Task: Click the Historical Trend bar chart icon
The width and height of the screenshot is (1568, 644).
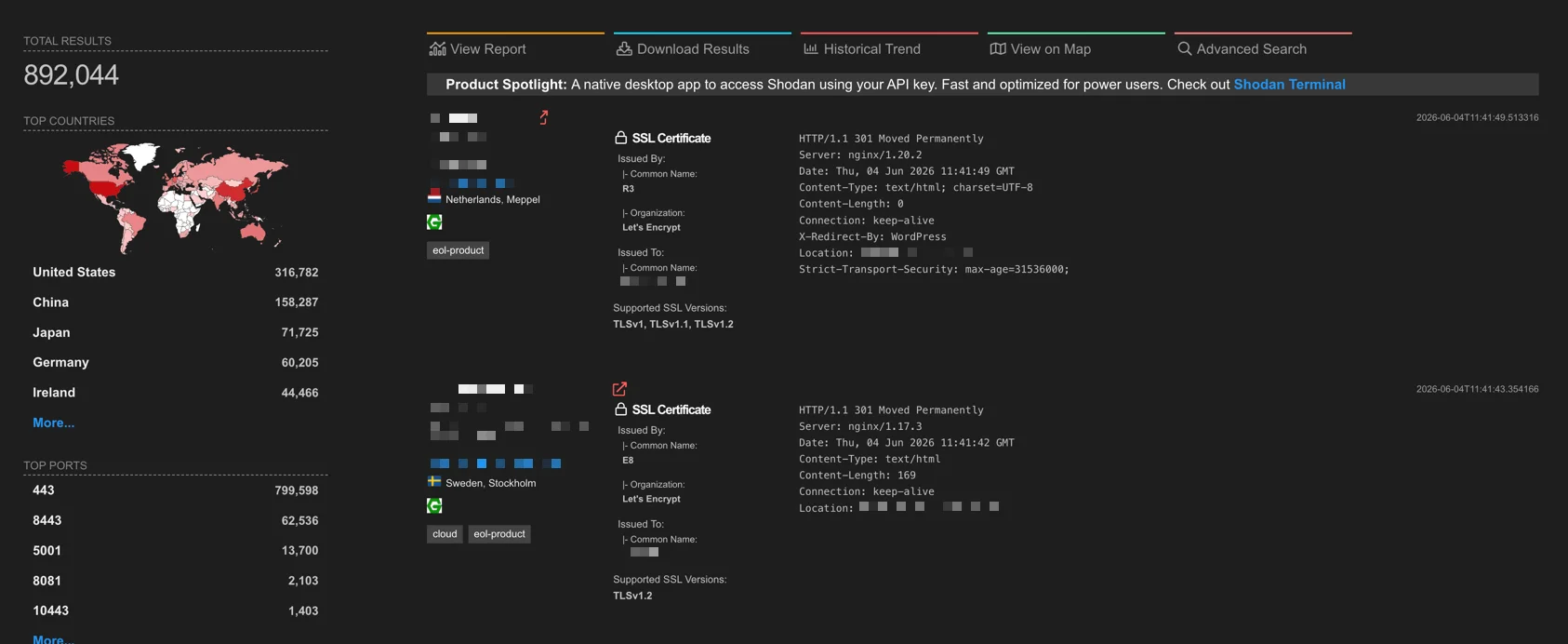Action: point(811,48)
